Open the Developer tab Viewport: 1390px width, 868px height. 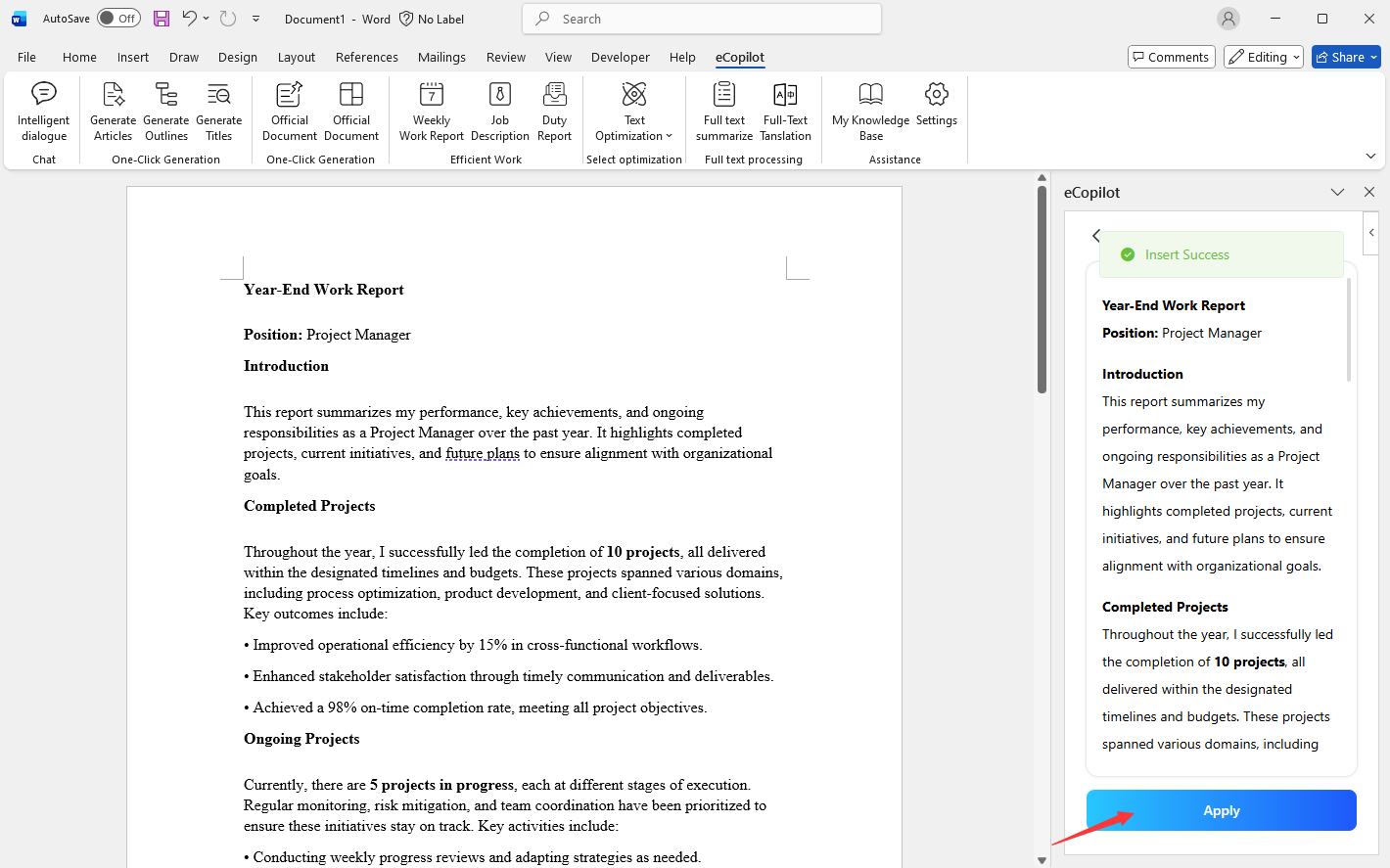click(x=620, y=57)
